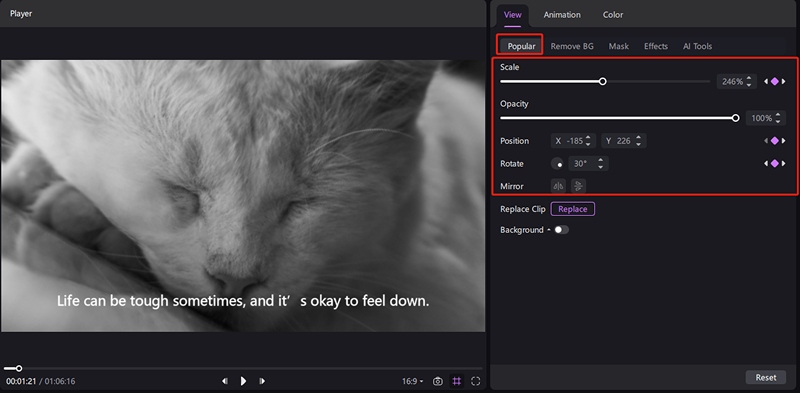
Task: Toggle Position keyframe diamond
Action: pos(774,141)
